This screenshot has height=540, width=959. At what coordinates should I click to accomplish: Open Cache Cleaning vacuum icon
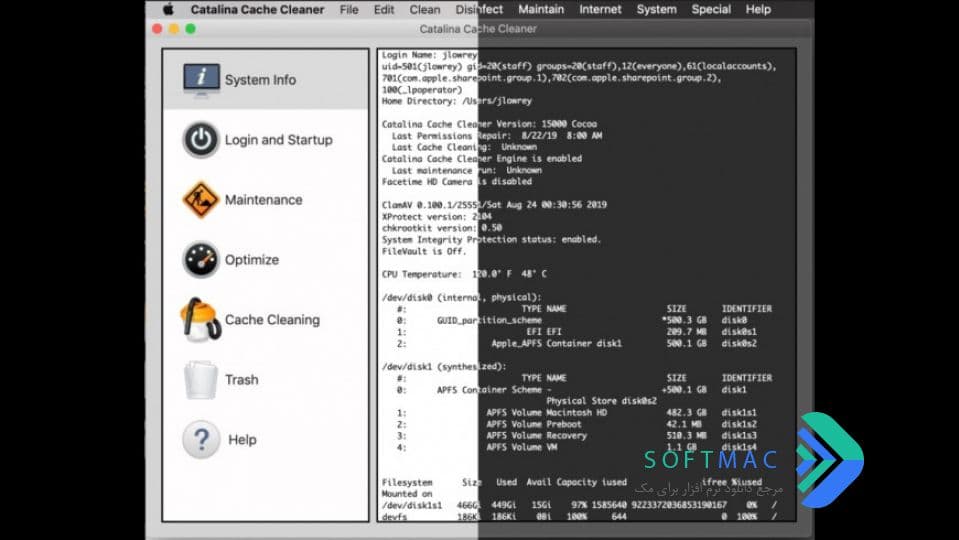pos(201,319)
